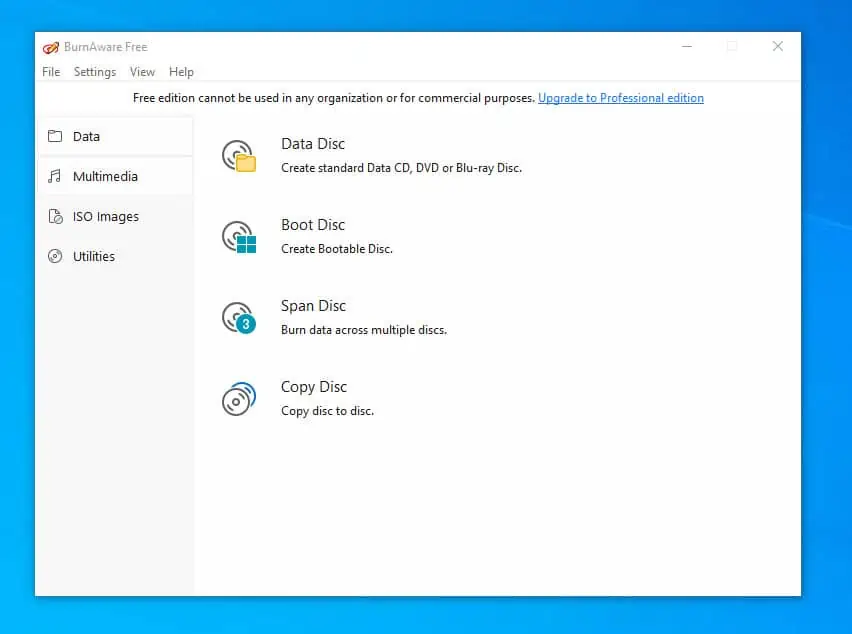Image resolution: width=852 pixels, height=634 pixels.
Task: Minimize the BurnAware Free window
Action: 687,47
